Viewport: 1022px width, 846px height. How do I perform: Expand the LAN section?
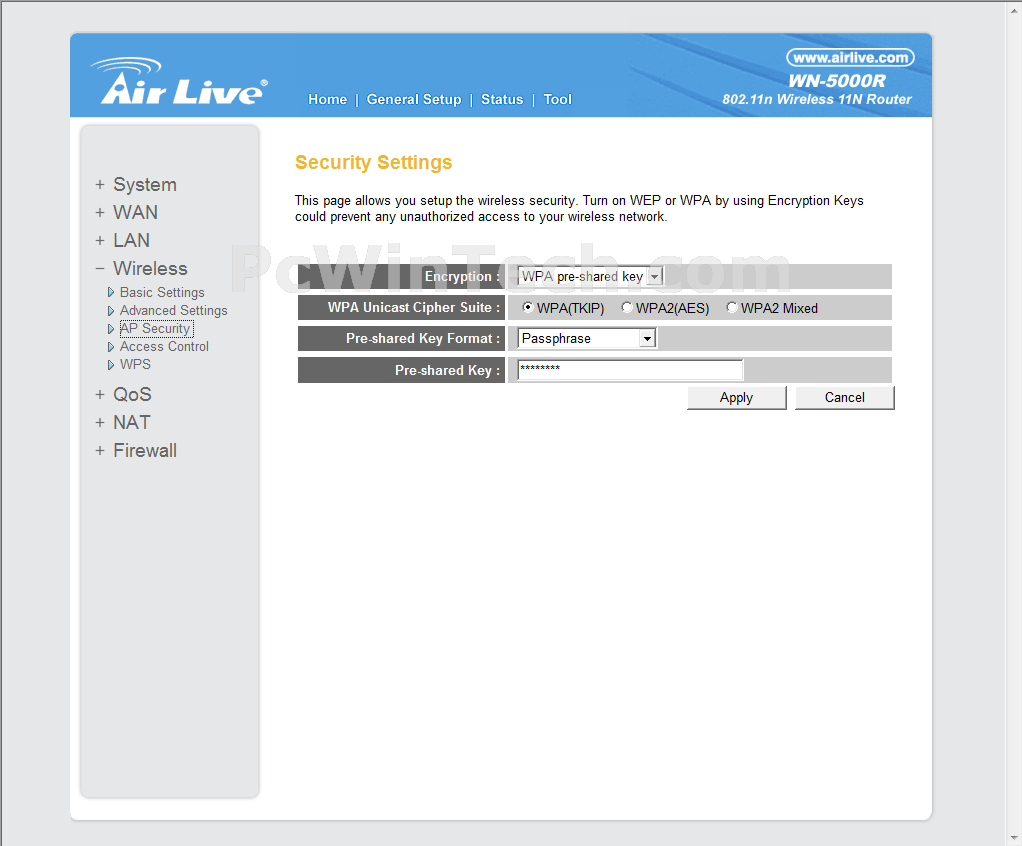(x=123, y=241)
